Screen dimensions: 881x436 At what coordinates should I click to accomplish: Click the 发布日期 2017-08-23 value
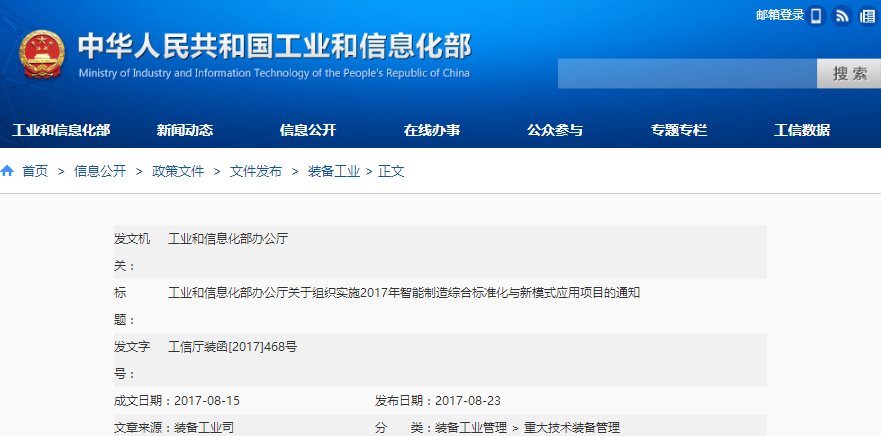(468, 401)
